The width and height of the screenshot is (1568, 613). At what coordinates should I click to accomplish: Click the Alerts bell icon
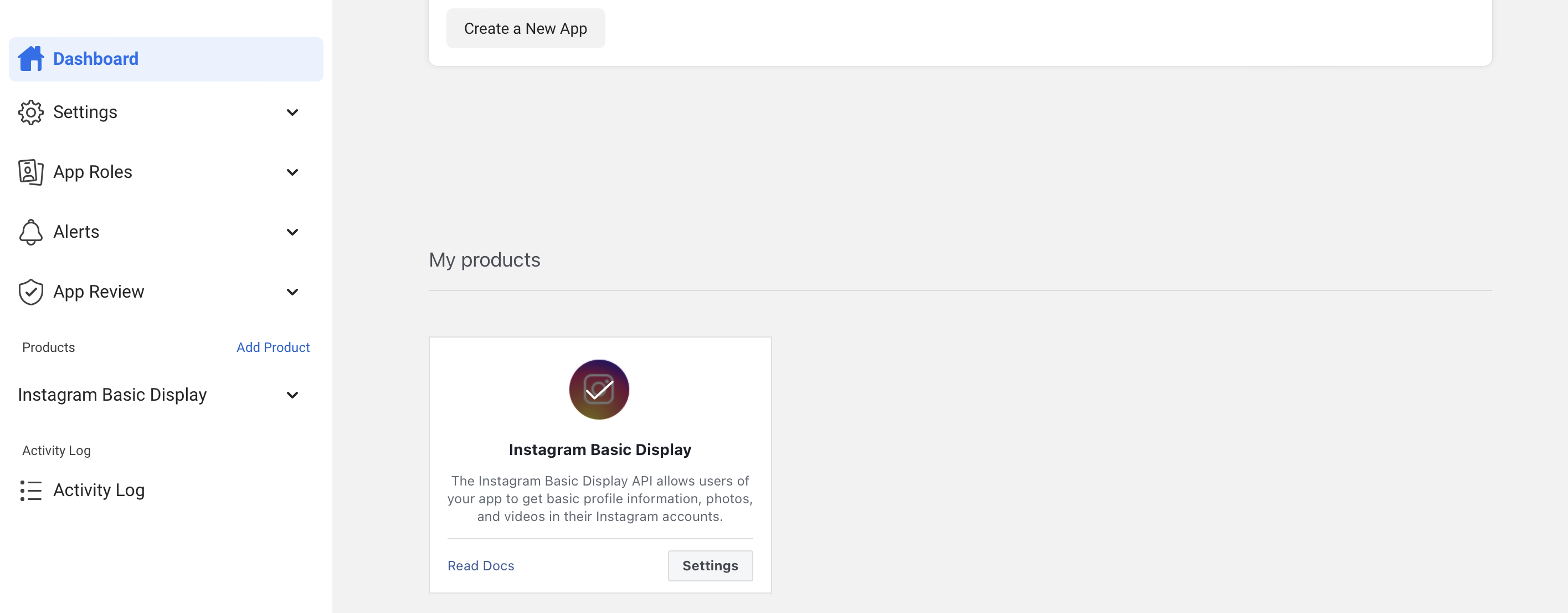click(30, 232)
